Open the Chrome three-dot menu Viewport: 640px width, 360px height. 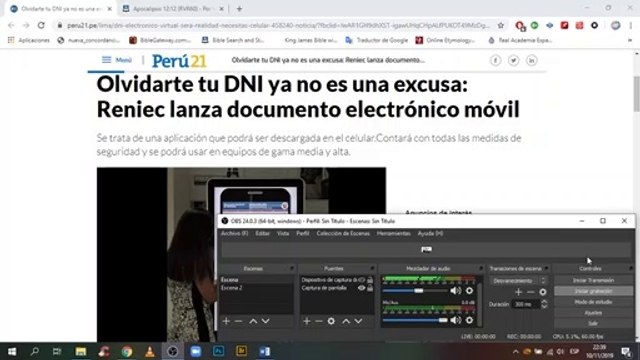pyautogui.click(x=631, y=25)
